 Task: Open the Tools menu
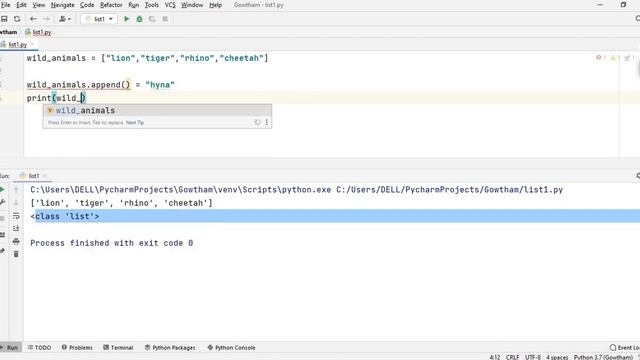pyautogui.click(x=151, y=5)
